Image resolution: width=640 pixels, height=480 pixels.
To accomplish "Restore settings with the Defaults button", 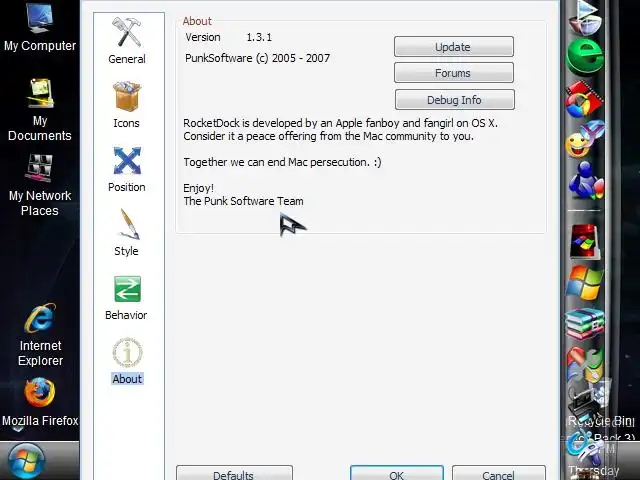I will coord(234,473).
